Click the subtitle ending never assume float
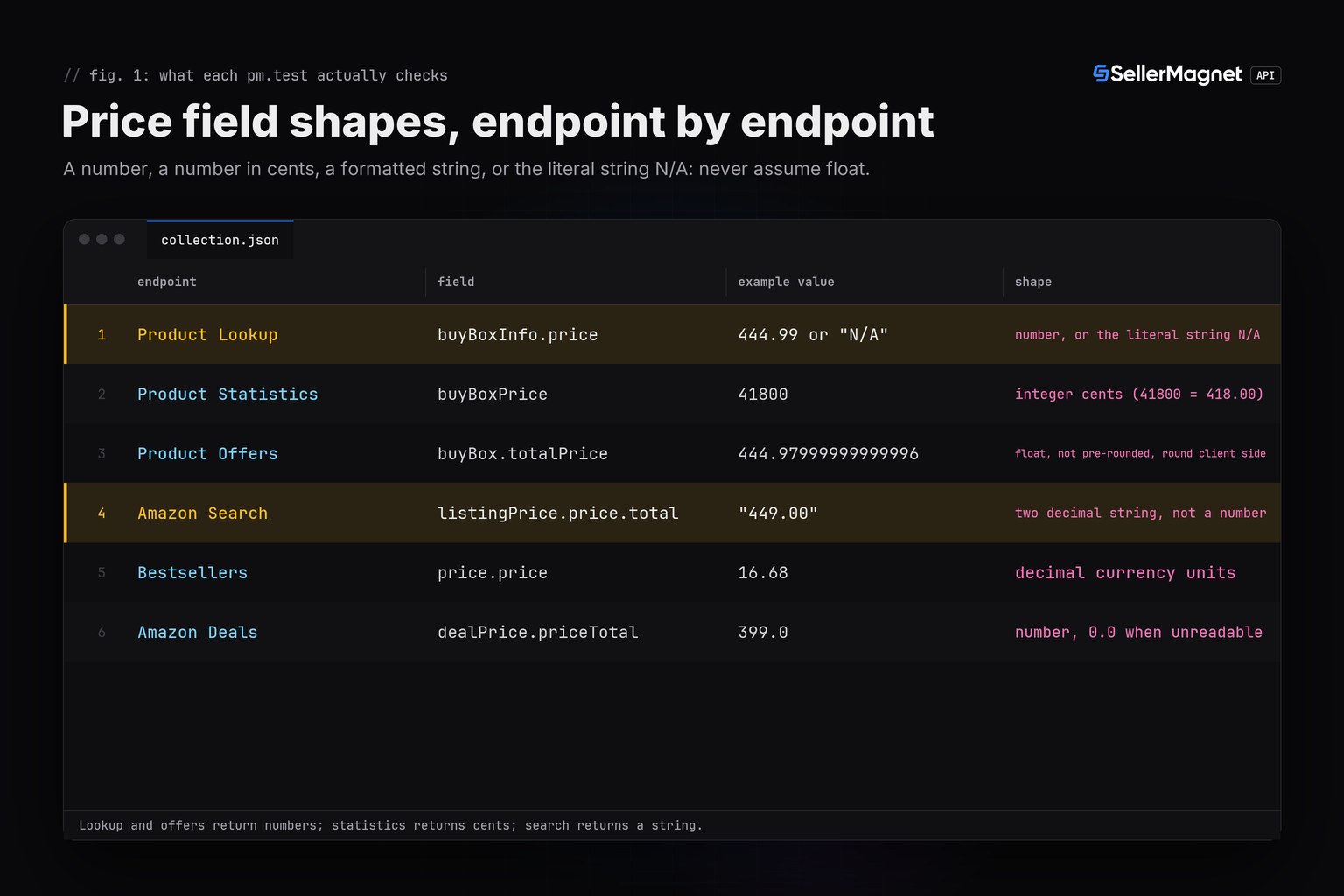 466,169
